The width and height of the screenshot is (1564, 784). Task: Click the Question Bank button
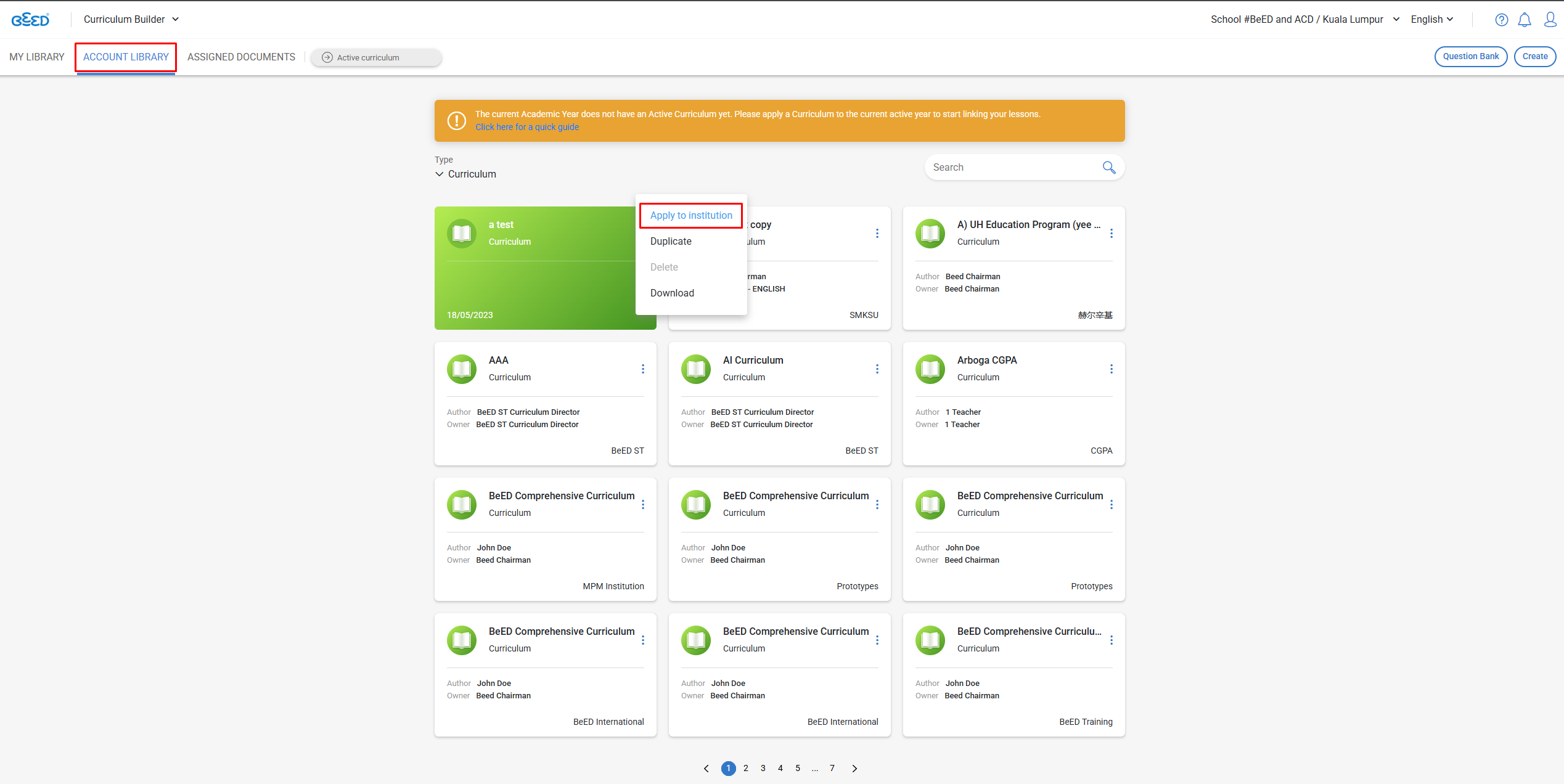coord(1470,56)
